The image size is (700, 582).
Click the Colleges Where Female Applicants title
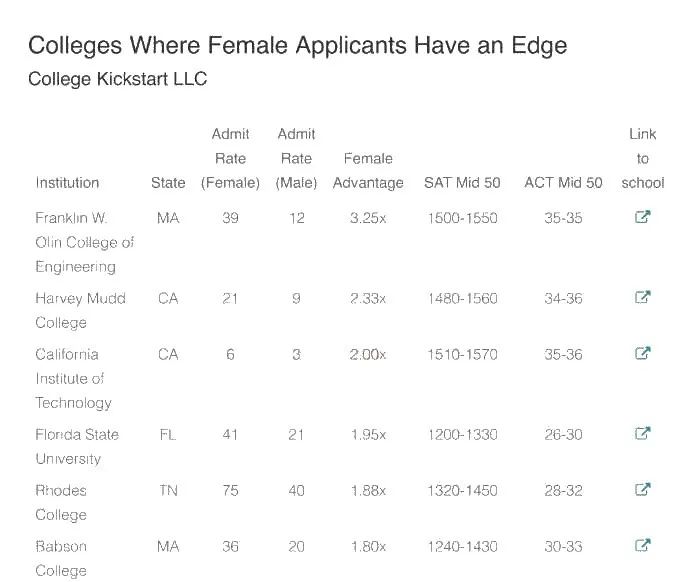point(298,46)
